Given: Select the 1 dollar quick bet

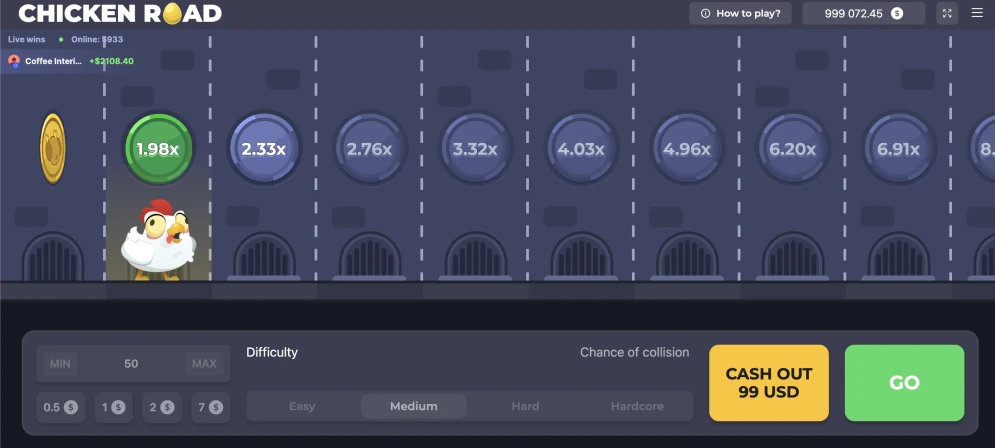Looking at the screenshot, I should [x=114, y=407].
